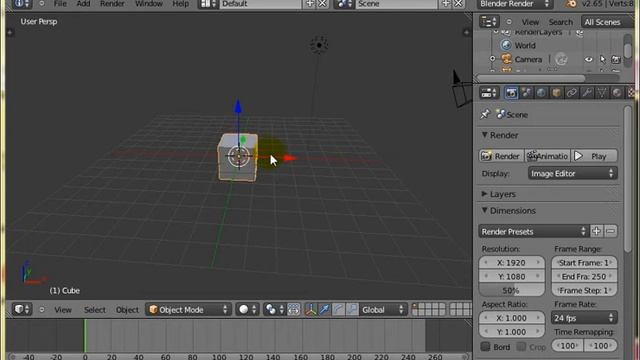
Task: Open the Render Presets dropdown
Action: pos(533,231)
